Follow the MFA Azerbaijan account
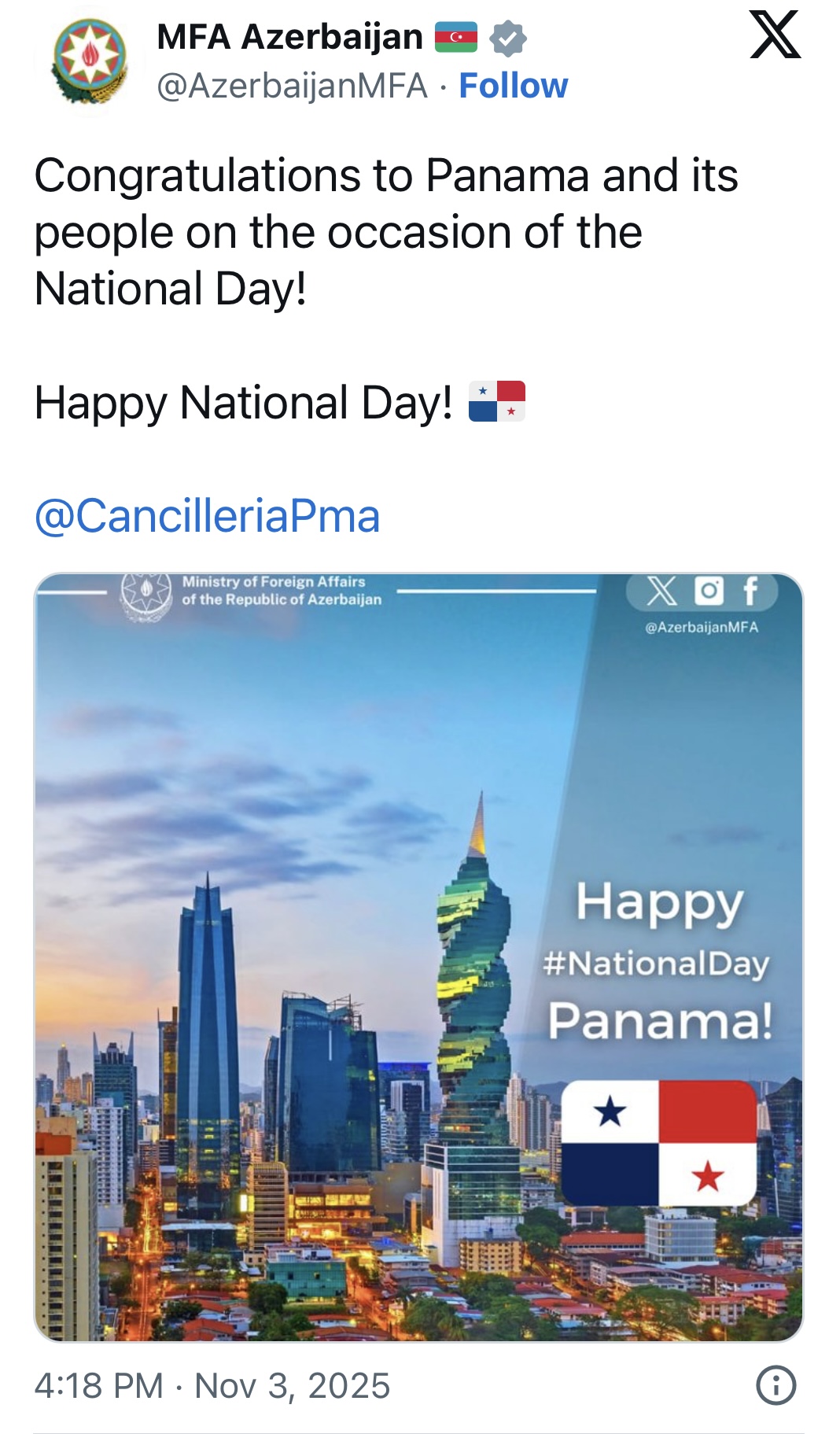This screenshot has width=840, height=1434. (513, 86)
